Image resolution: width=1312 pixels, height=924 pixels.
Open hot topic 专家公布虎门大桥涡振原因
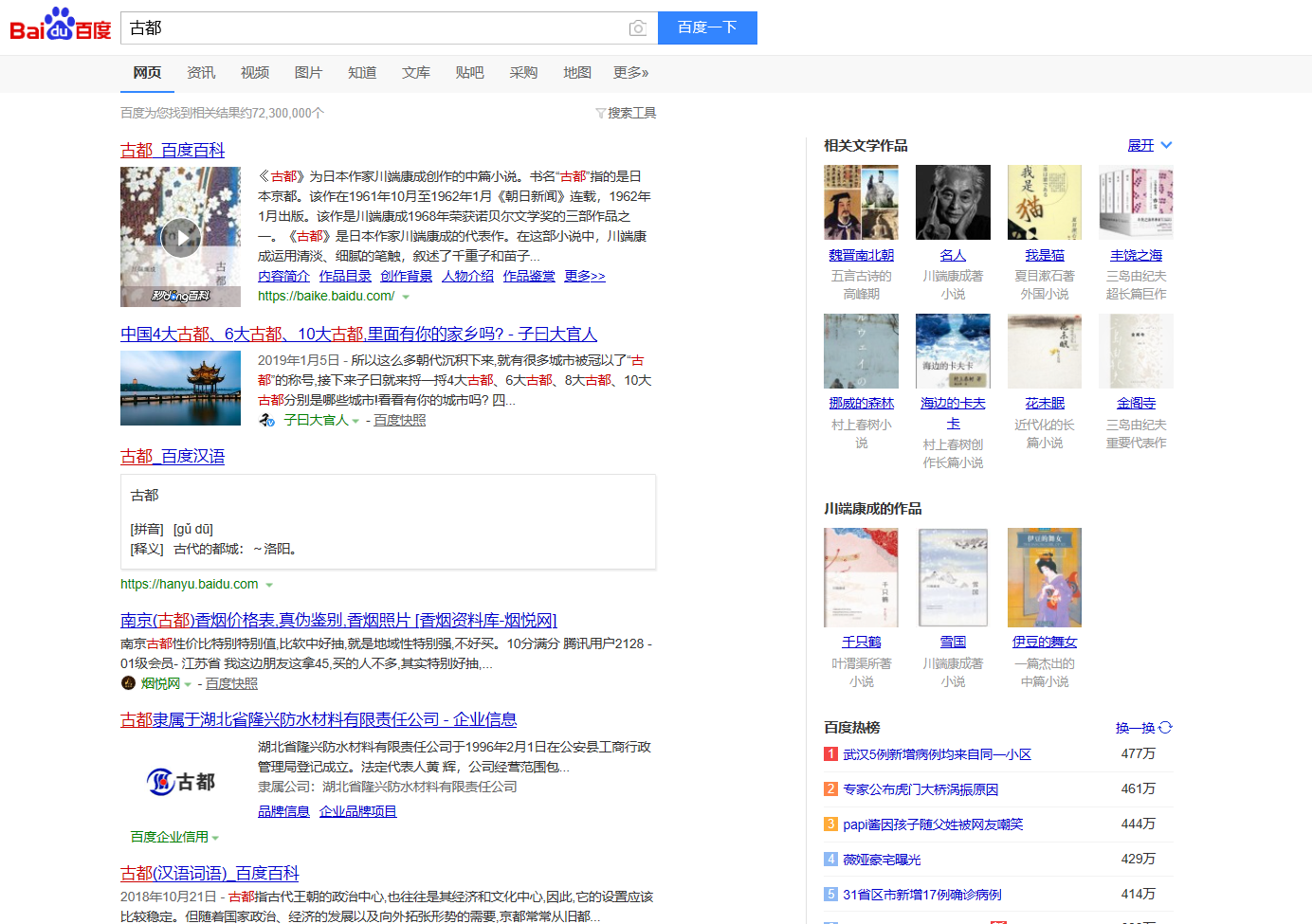click(920, 789)
